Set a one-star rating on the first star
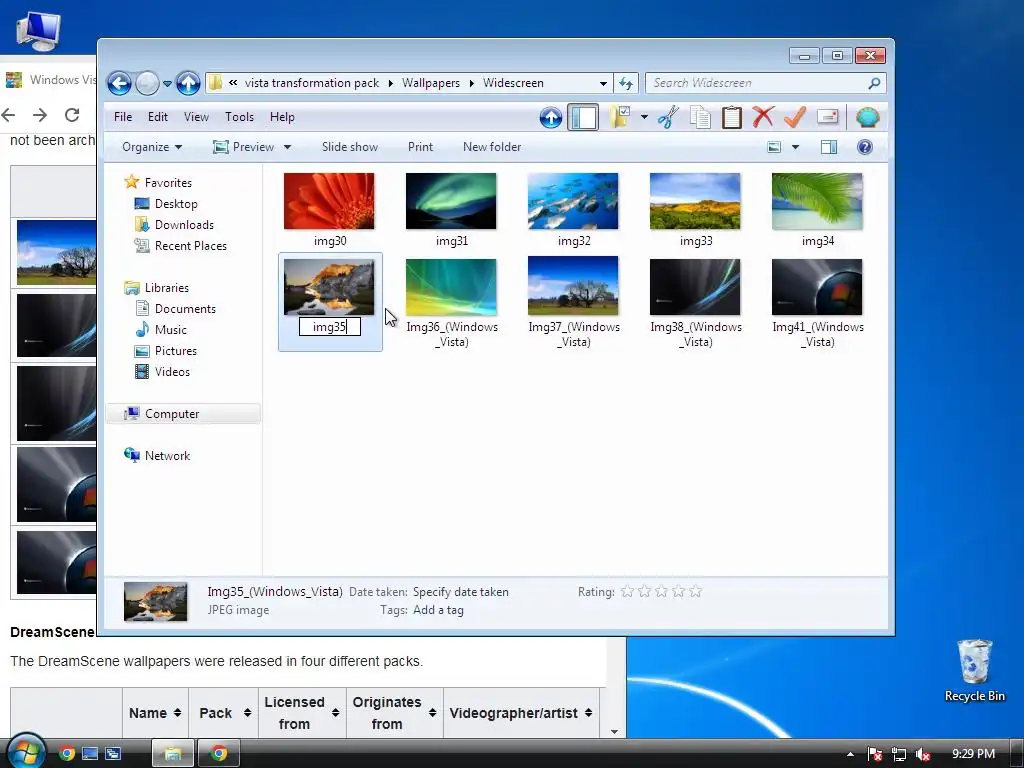This screenshot has width=1024, height=768. [x=627, y=592]
